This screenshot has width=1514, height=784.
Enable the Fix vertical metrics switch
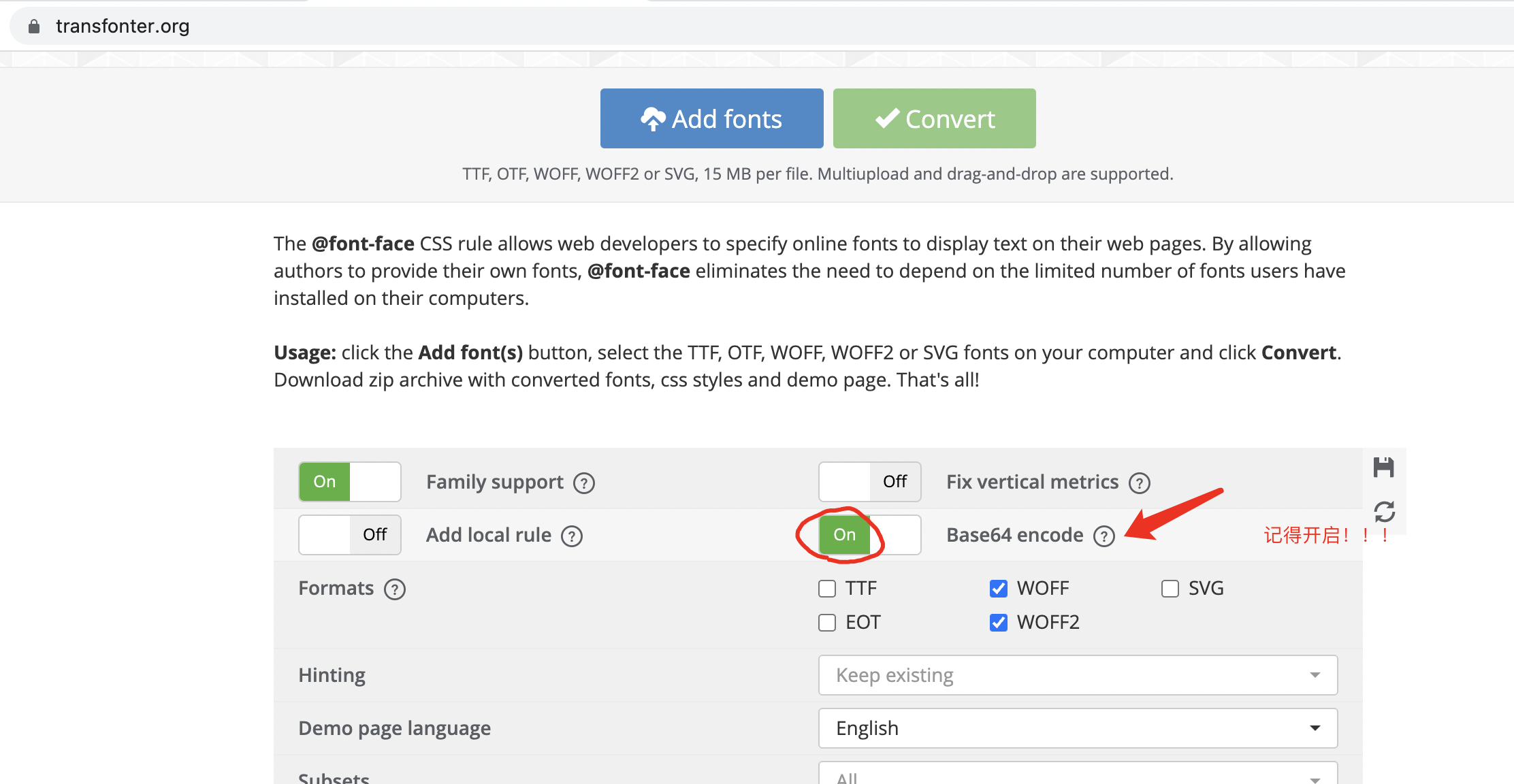coord(869,482)
